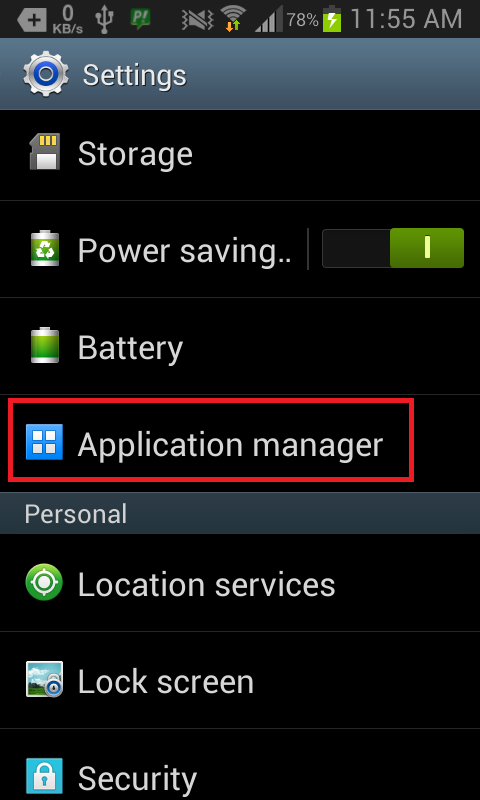Open Application manager
The image size is (480, 800).
240,442
